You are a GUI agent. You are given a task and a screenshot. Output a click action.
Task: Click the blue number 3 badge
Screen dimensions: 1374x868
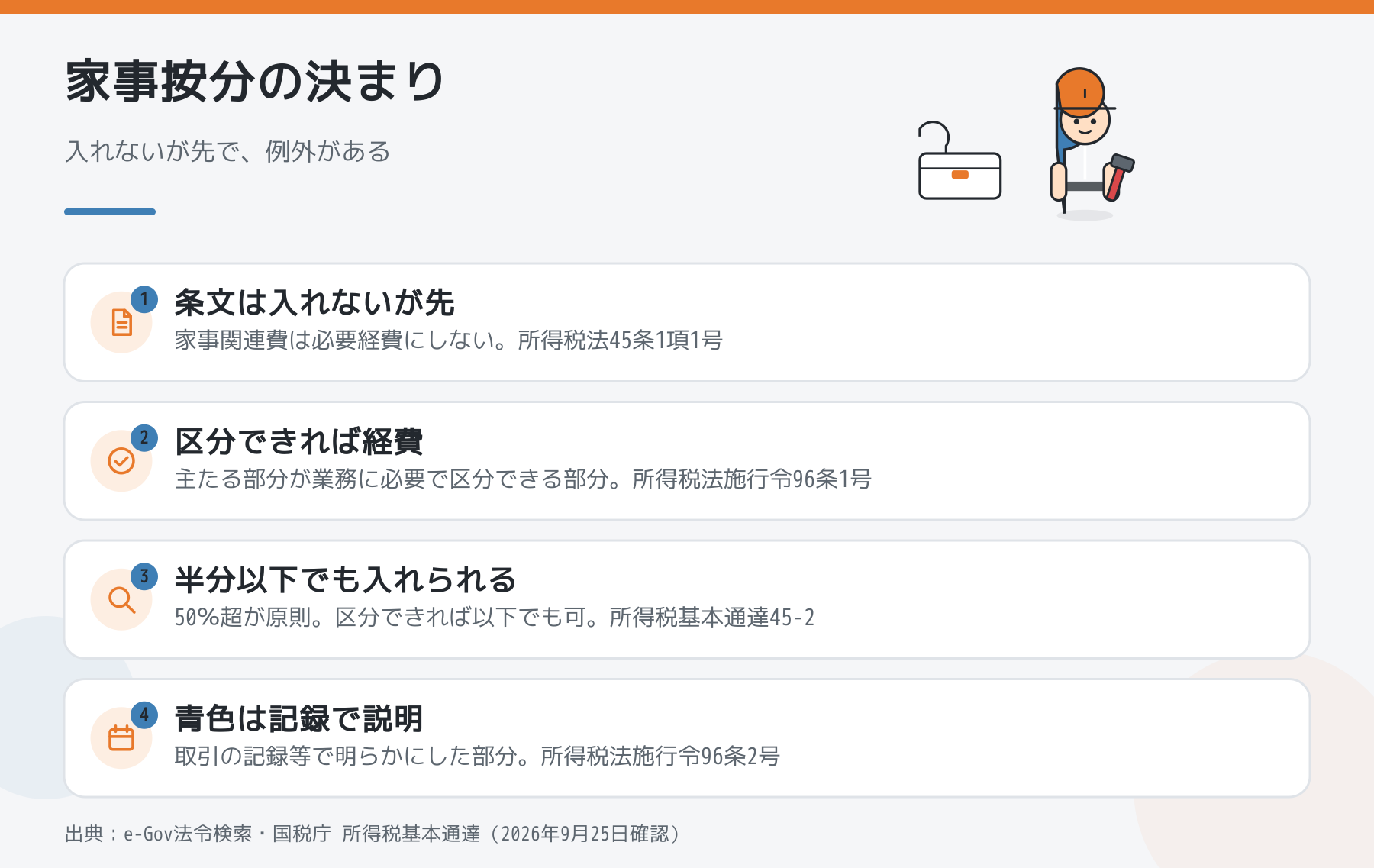tap(144, 576)
